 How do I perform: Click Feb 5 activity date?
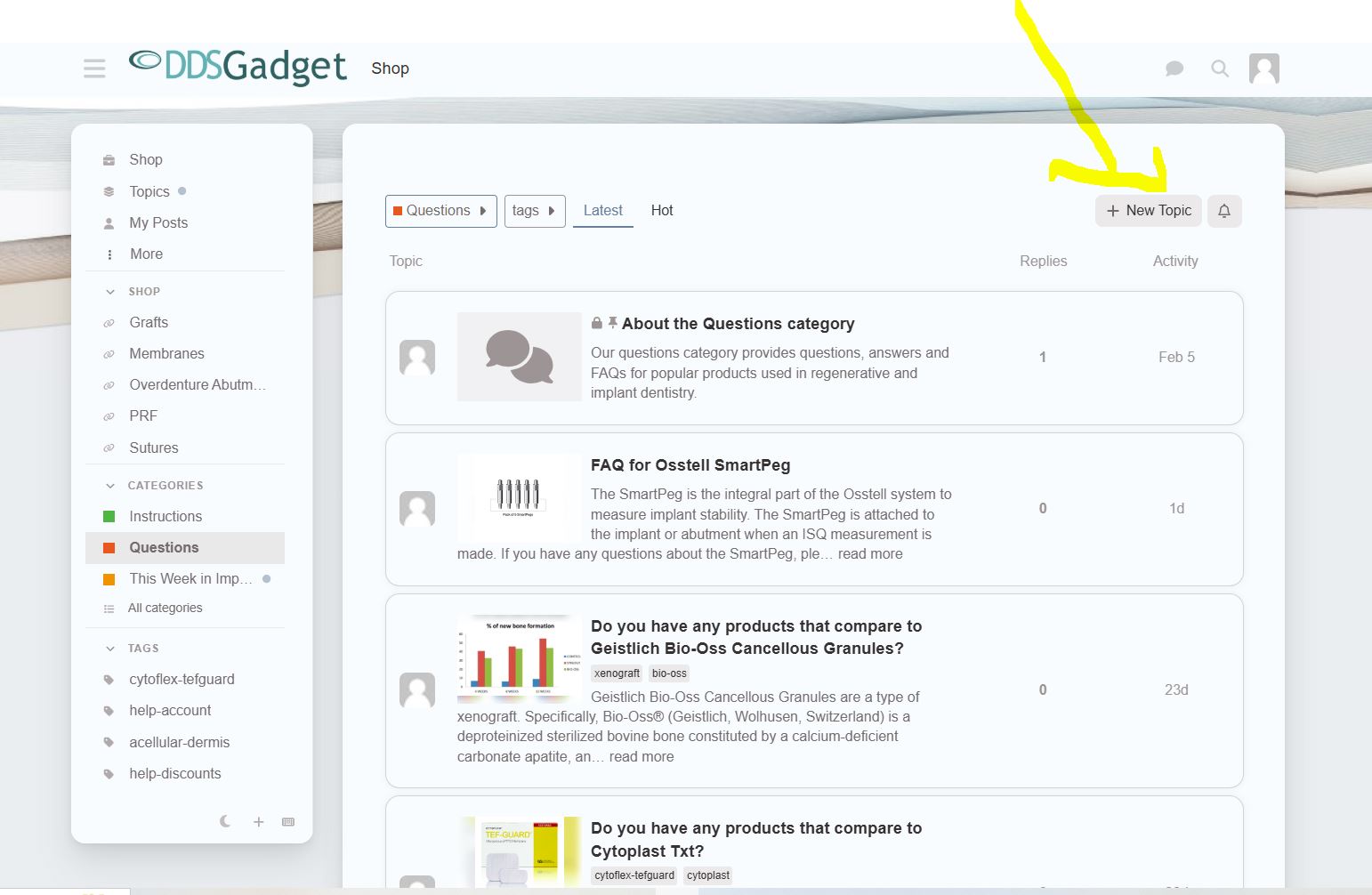click(1176, 357)
